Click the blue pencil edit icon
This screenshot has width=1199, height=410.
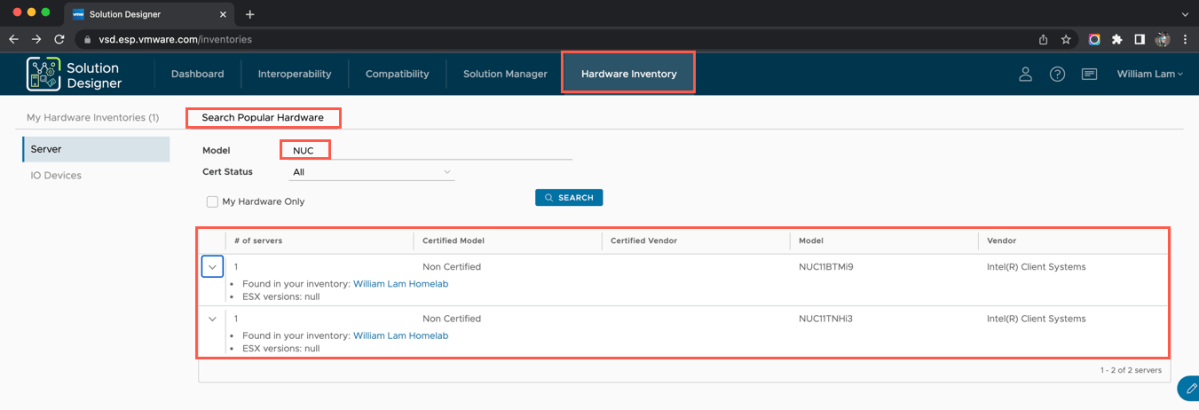(x=1189, y=388)
